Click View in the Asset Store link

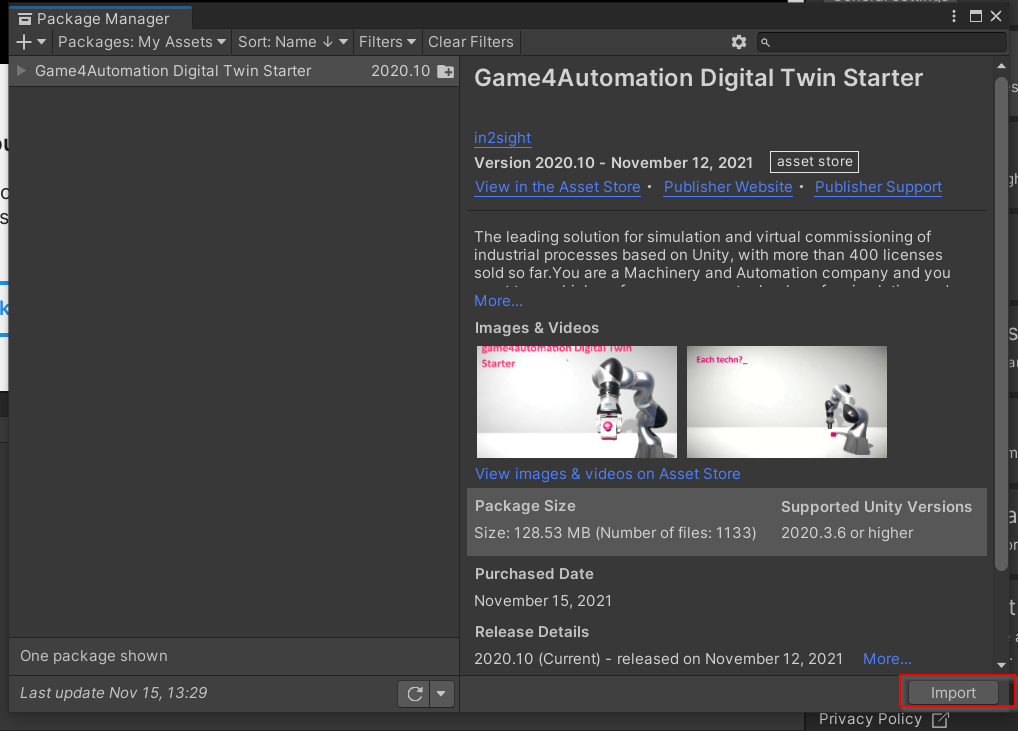[558, 187]
